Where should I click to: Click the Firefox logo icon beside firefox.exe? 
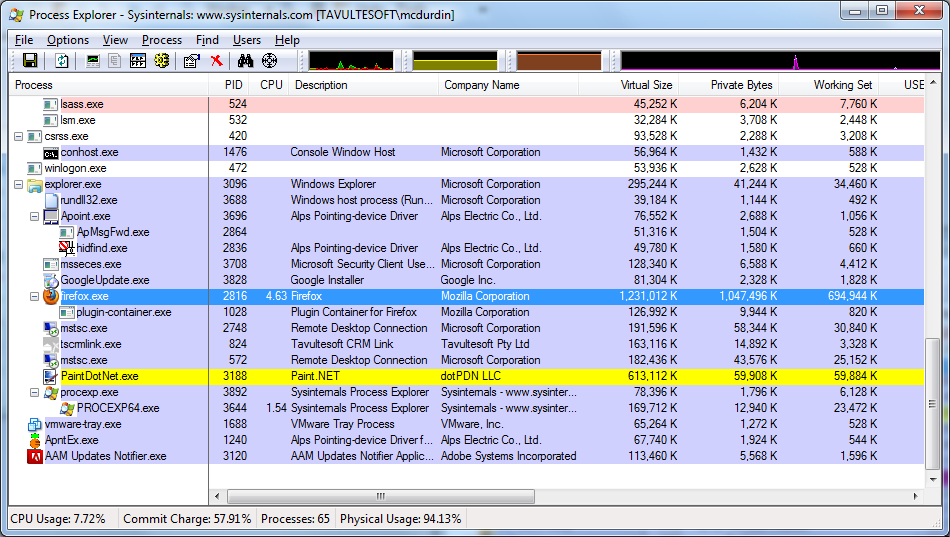[x=51, y=296]
